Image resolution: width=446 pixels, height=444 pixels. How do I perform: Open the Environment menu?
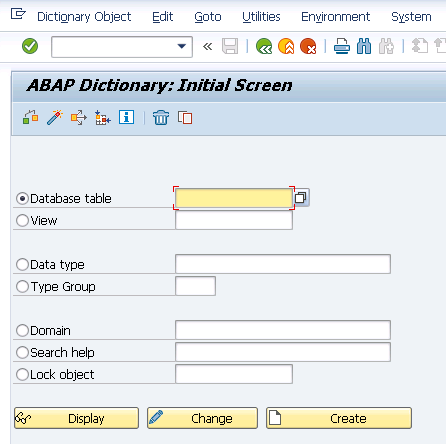(x=336, y=17)
